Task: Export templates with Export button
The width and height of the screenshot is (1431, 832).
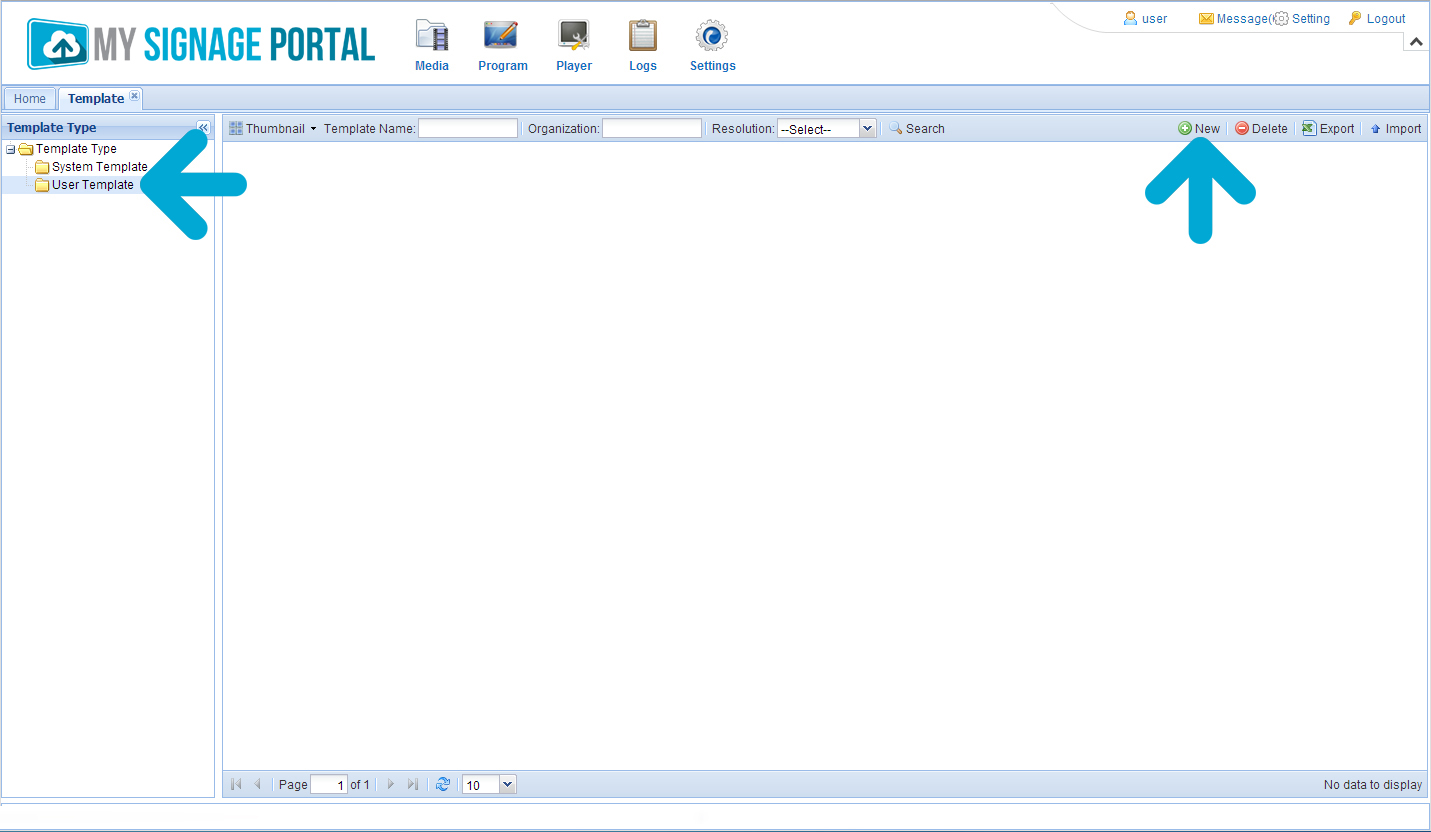Action: (x=1328, y=129)
